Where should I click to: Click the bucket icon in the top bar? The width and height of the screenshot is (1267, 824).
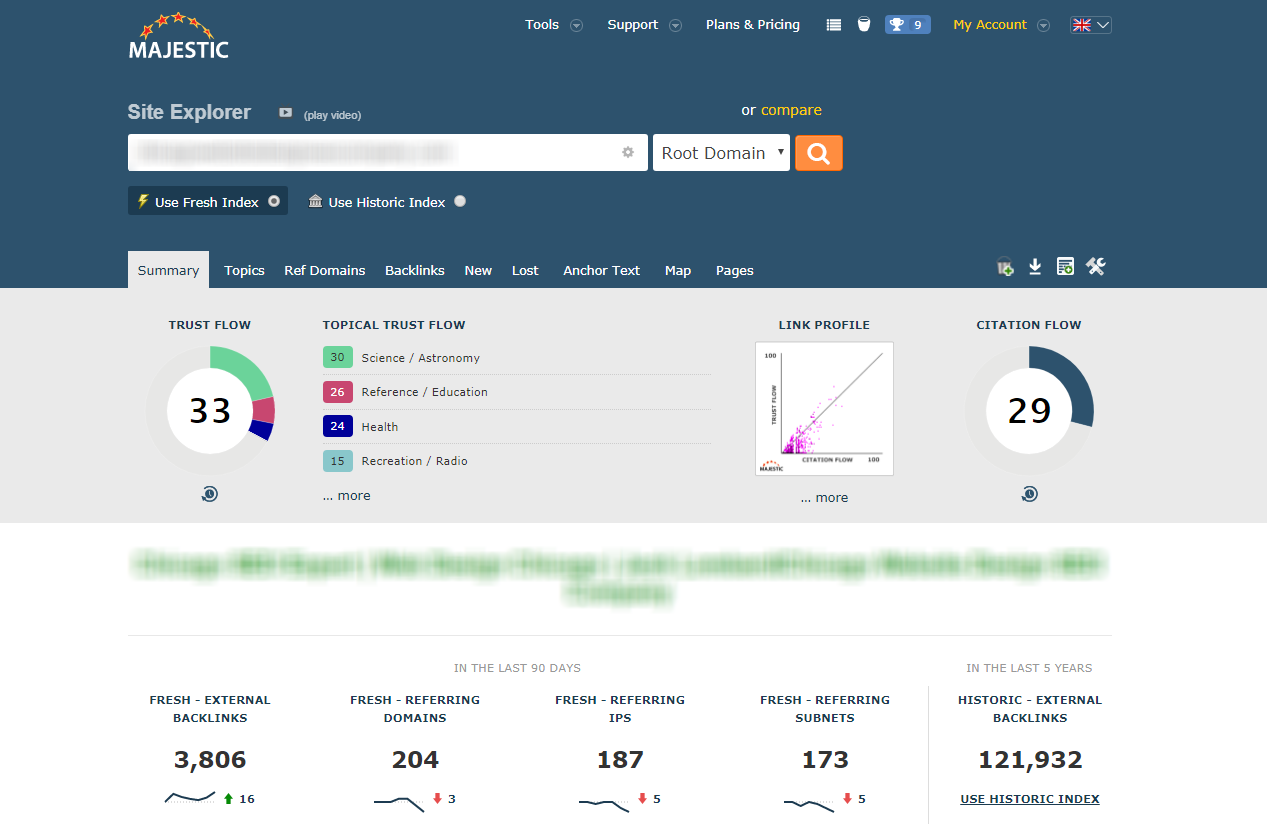click(863, 24)
